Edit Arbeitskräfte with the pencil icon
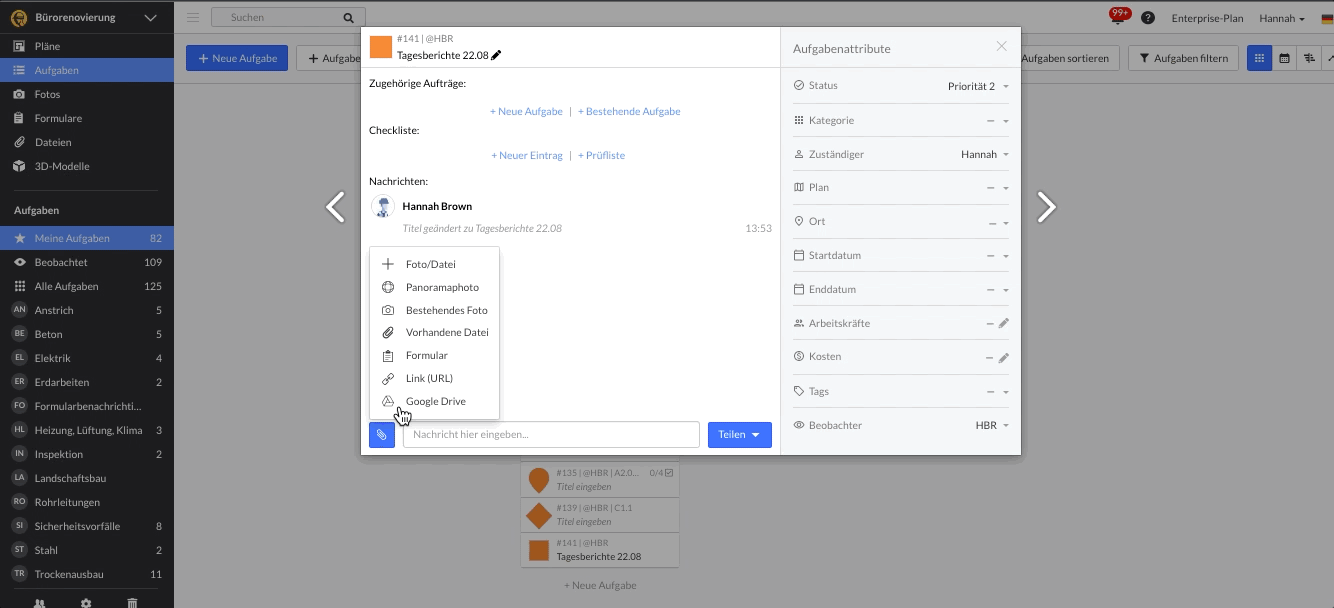Viewport: 1334px width, 608px height. coord(1004,323)
